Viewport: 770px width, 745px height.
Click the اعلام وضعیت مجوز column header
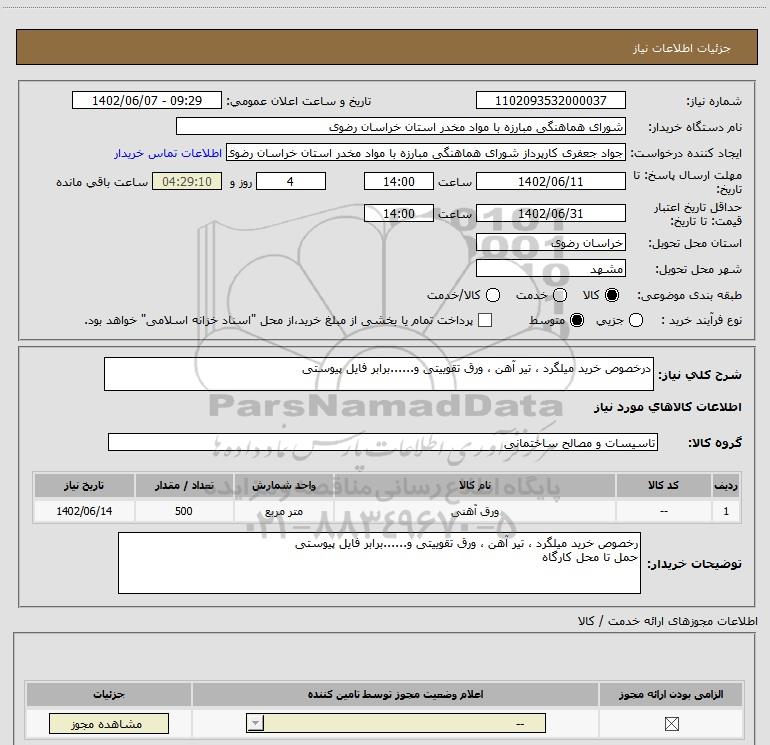pos(395,694)
